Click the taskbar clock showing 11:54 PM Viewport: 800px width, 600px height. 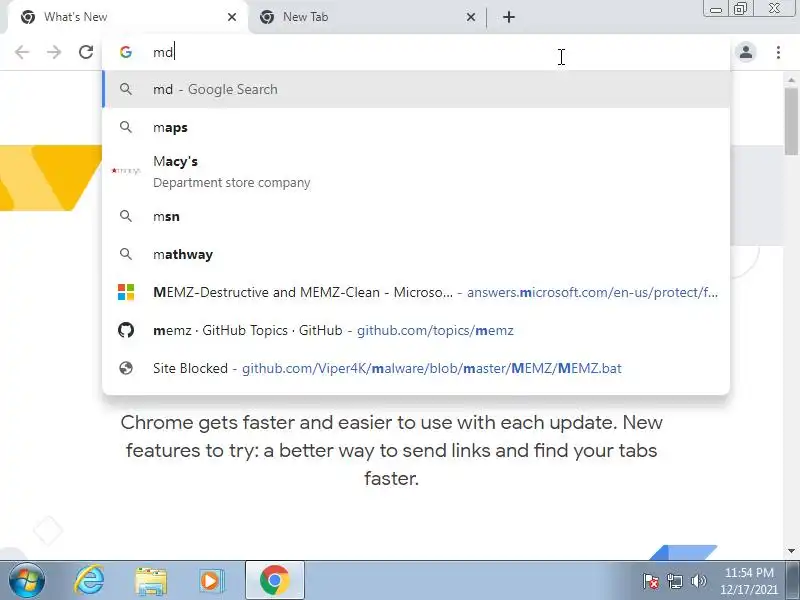[749, 581]
